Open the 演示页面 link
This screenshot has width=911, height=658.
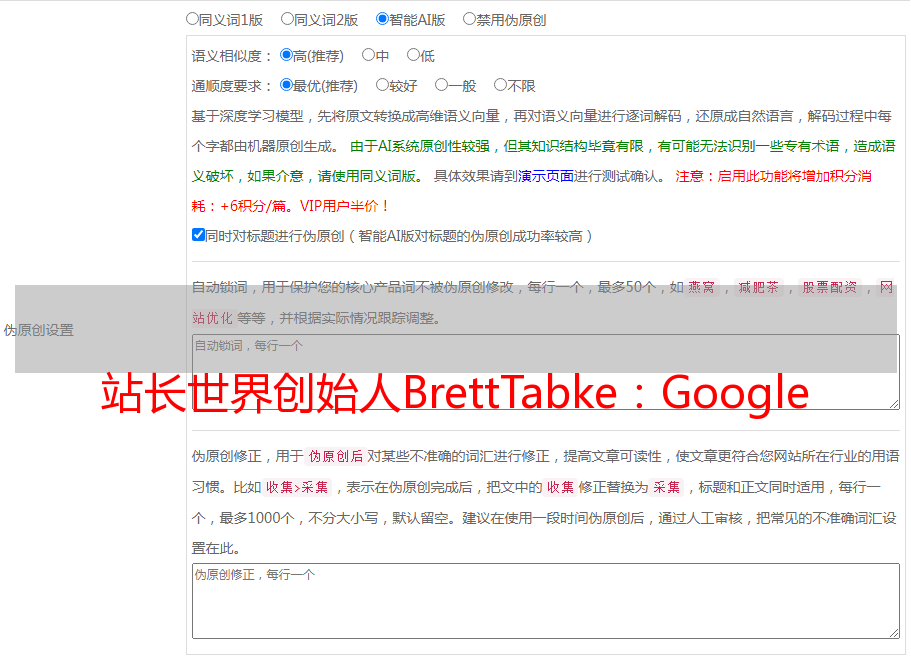coord(546,176)
